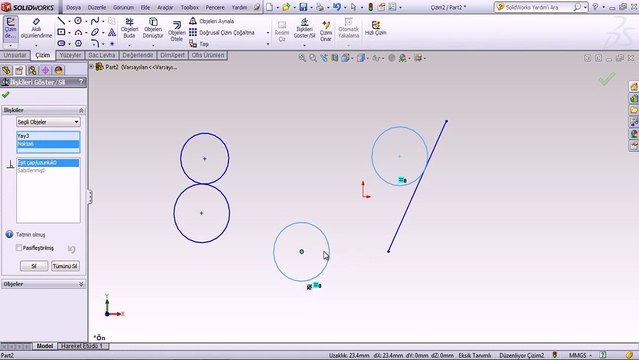Click Hızlı Çizim rapid sketch tool
Screen dimensions: 639x360
[375, 28]
